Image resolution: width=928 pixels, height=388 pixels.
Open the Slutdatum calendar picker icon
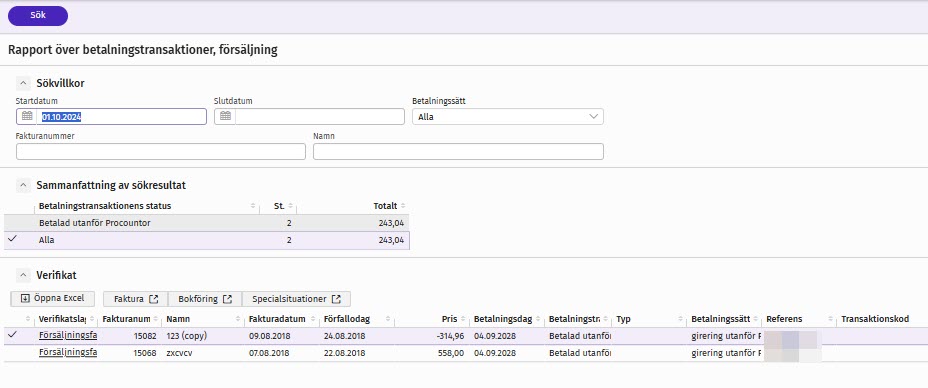[225, 117]
